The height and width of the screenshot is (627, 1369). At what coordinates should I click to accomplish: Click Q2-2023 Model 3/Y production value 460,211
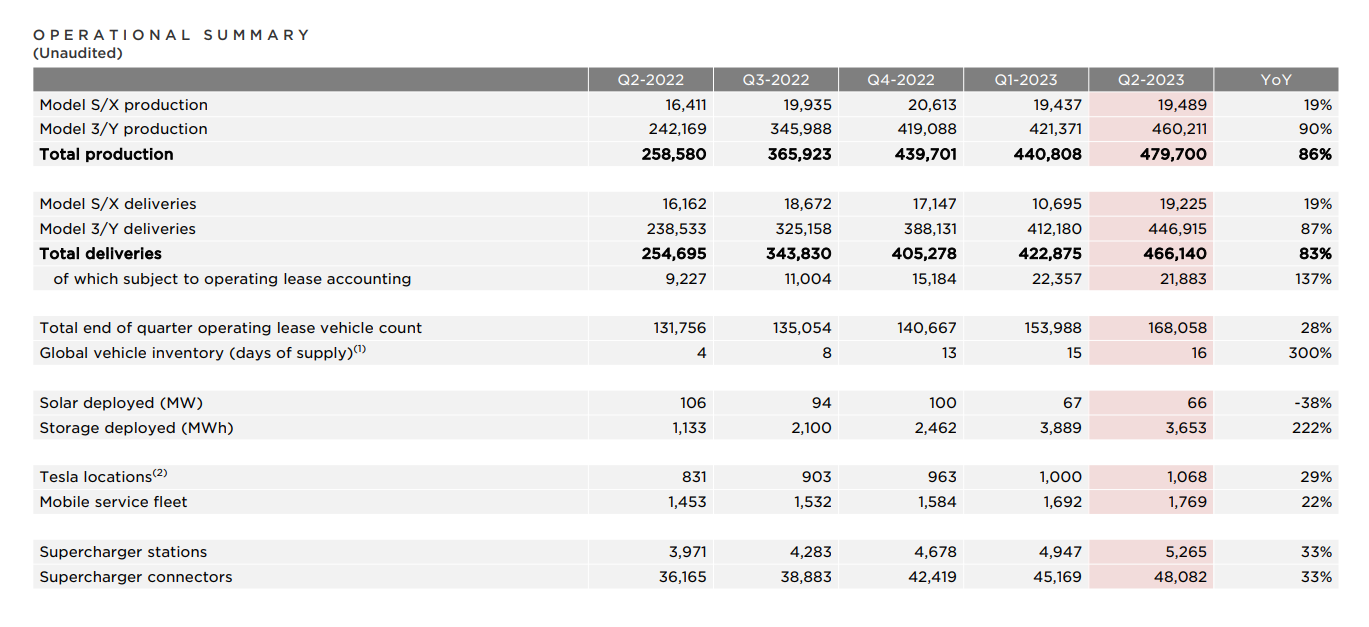[1178, 129]
